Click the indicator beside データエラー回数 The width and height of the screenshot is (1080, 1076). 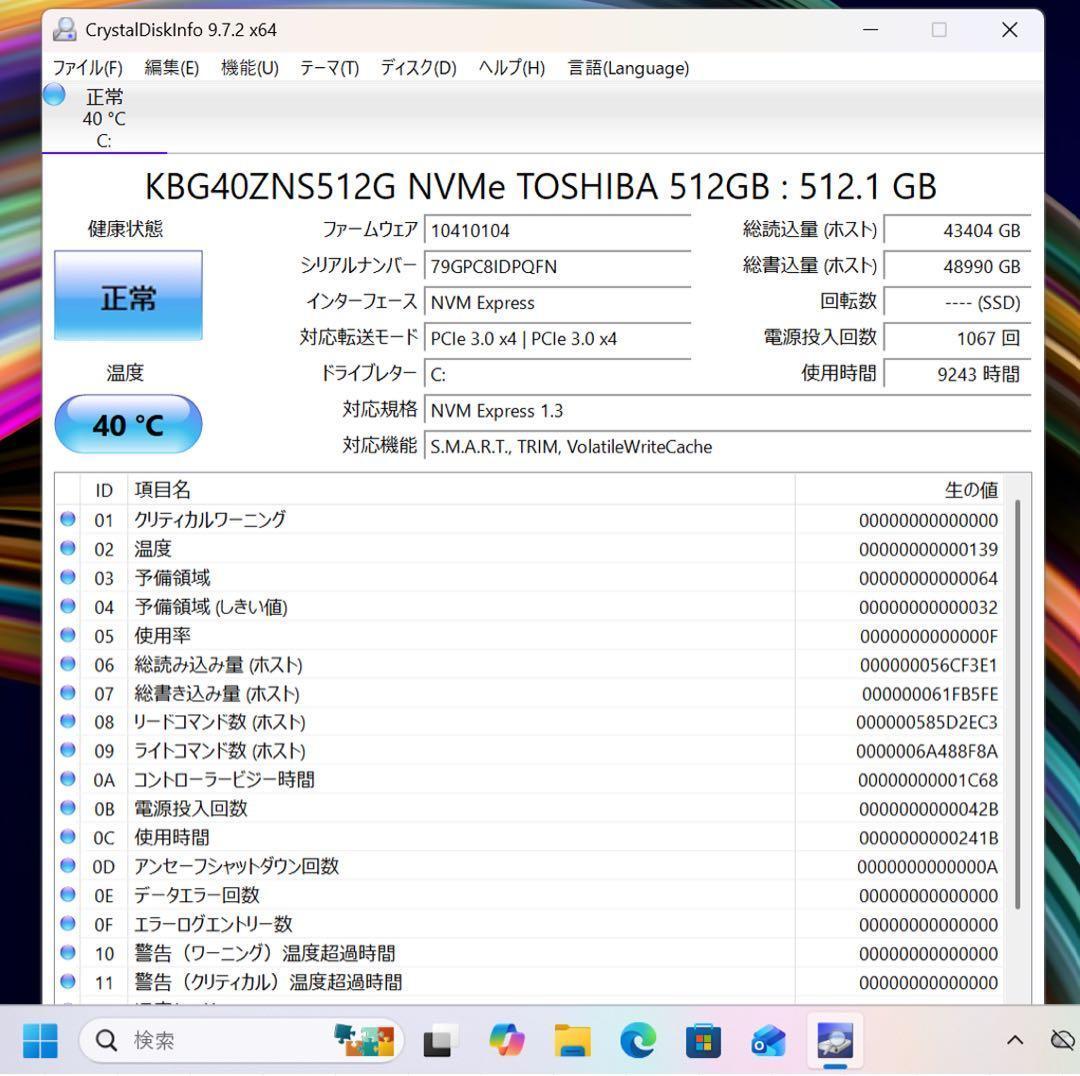(x=67, y=895)
